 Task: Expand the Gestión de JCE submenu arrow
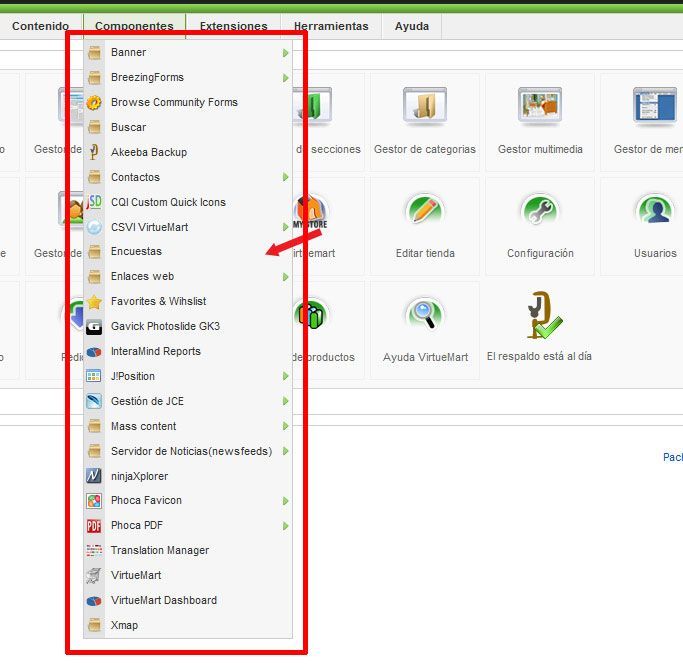point(285,401)
